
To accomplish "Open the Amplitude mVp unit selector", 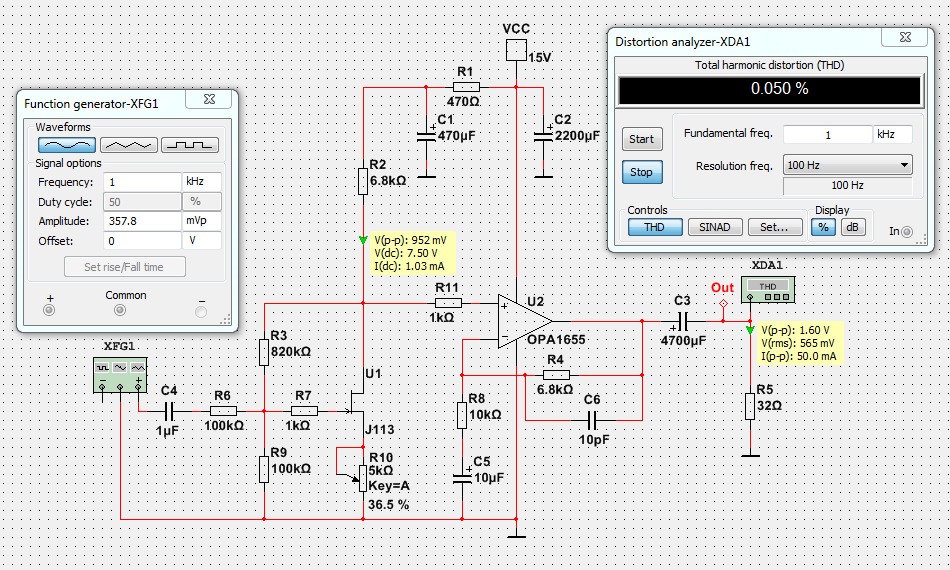I will (x=201, y=221).
